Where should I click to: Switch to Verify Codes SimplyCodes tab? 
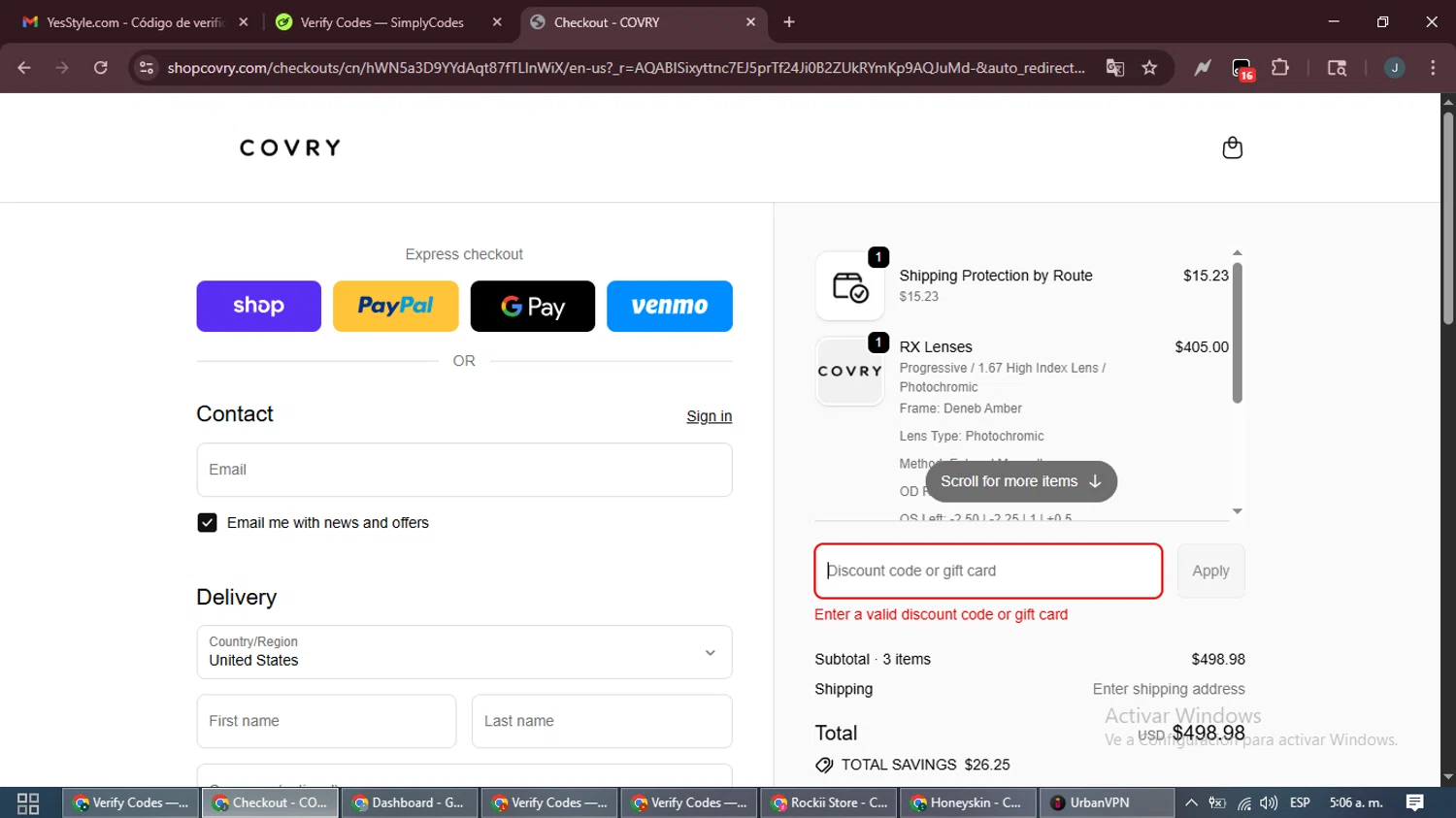point(388,22)
